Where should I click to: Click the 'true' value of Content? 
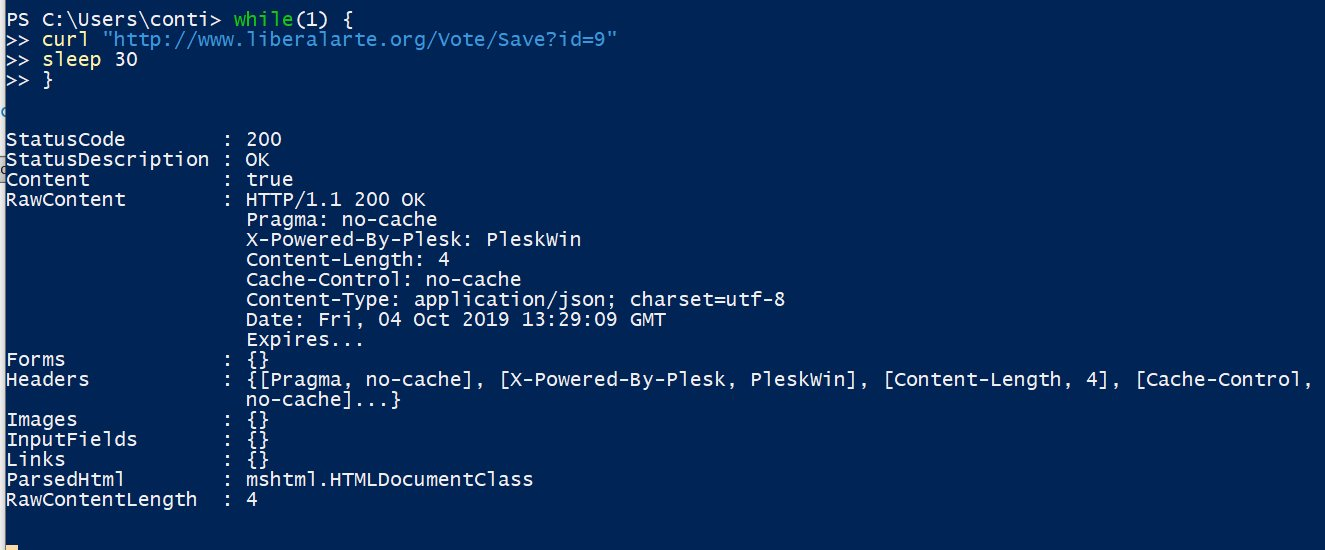point(269,179)
